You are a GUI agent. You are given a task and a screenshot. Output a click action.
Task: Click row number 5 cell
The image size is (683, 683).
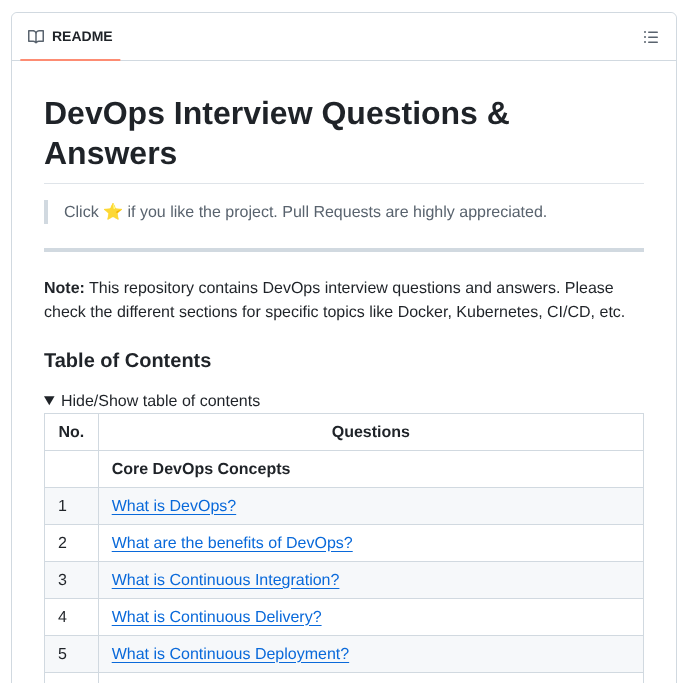pos(71,654)
